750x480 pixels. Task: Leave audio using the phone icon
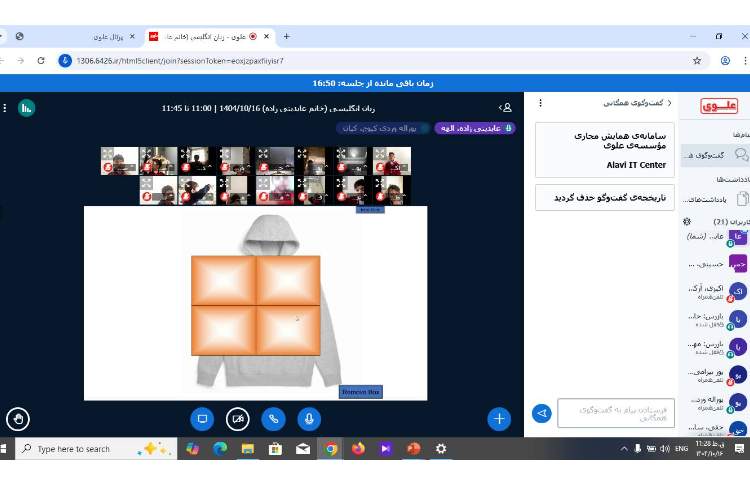pos(273,419)
